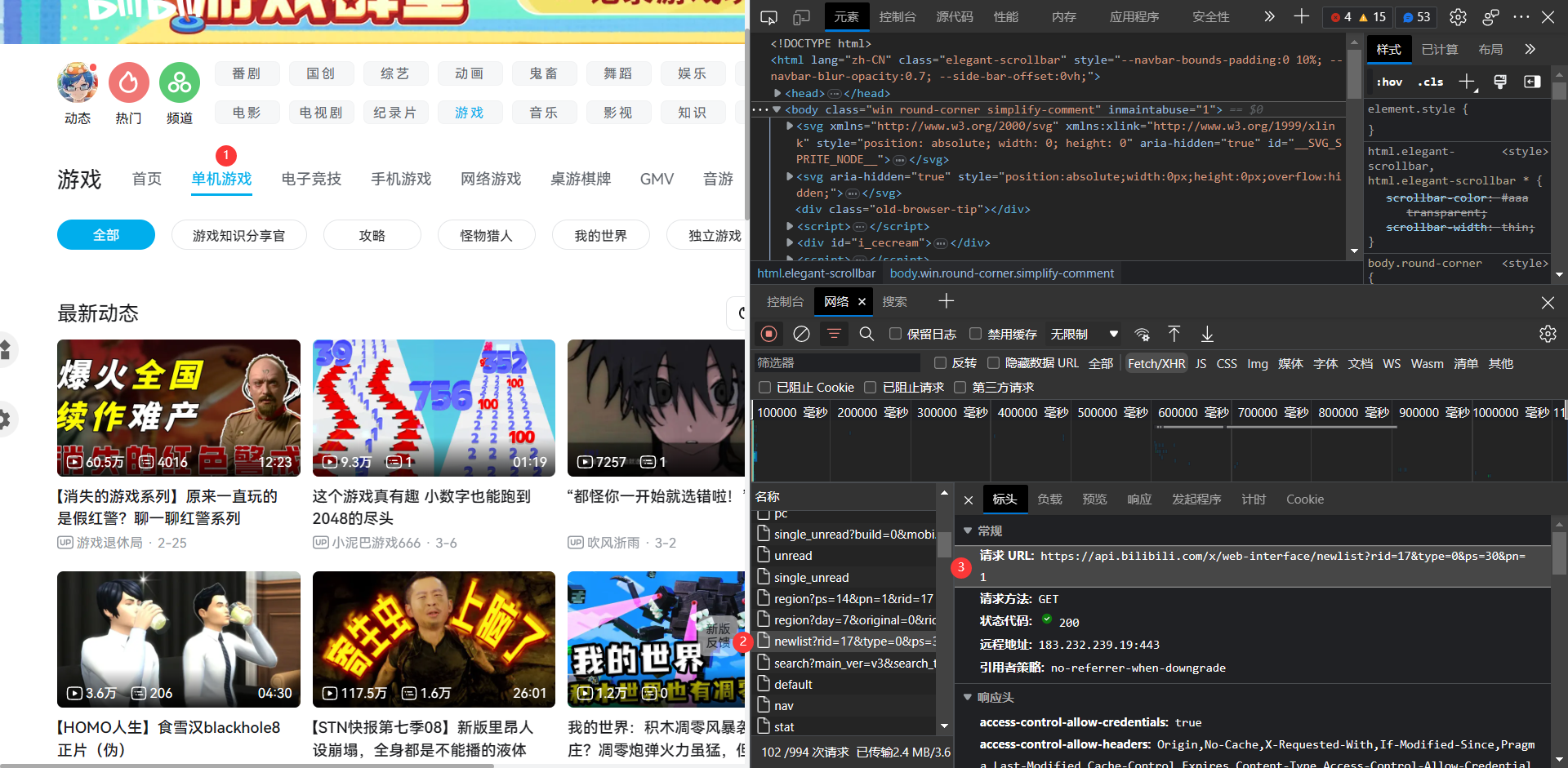
Task: Click import HAR upload arrow icon
Action: pos(1174,334)
